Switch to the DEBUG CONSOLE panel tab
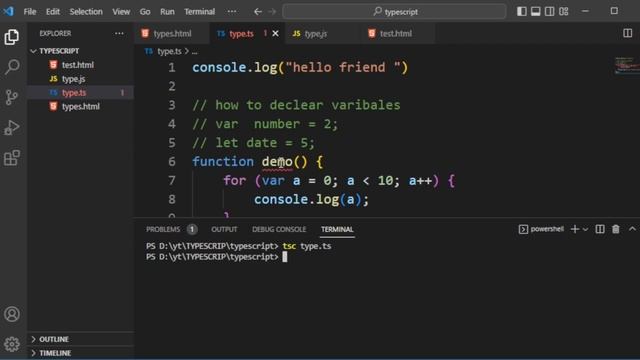The height and width of the screenshot is (360, 640). 279,229
